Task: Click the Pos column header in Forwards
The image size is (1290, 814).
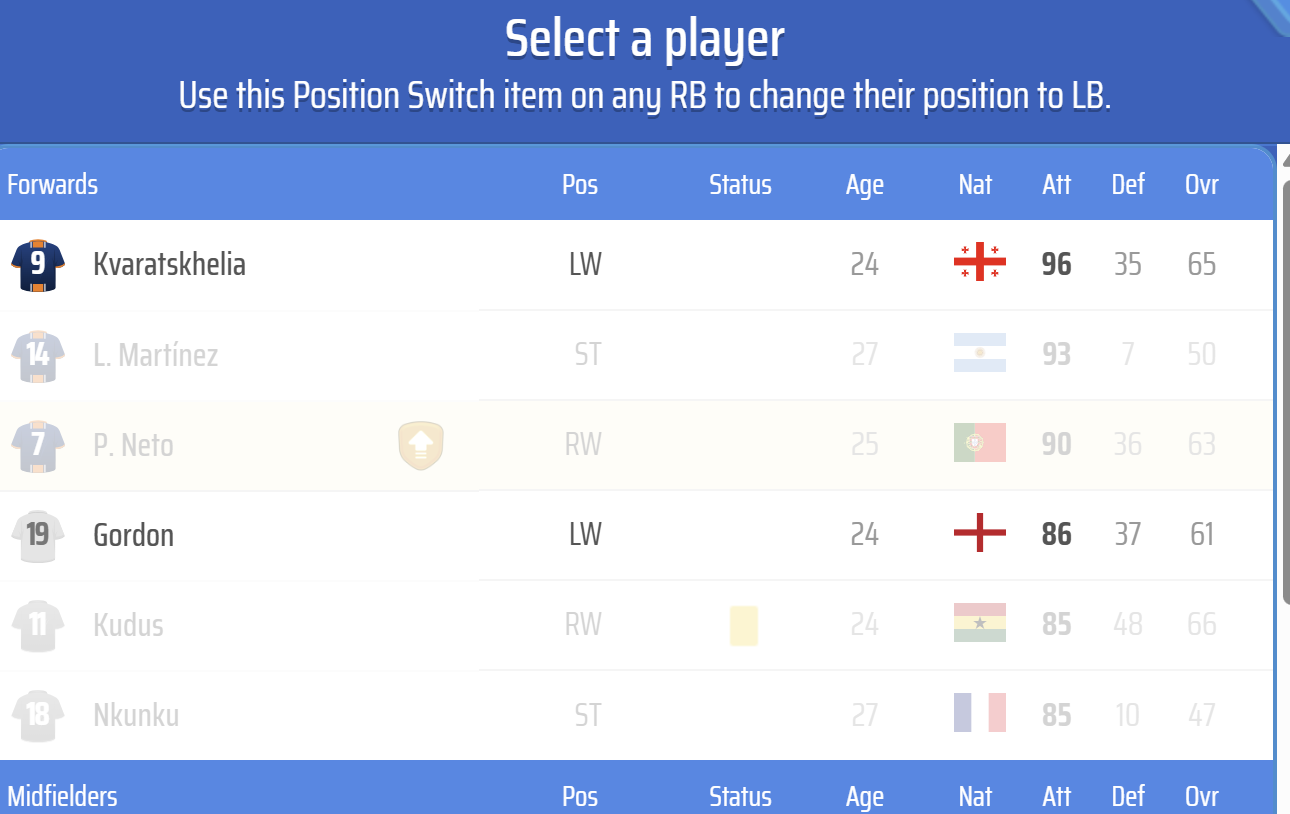Action: click(x=580, y=184)
